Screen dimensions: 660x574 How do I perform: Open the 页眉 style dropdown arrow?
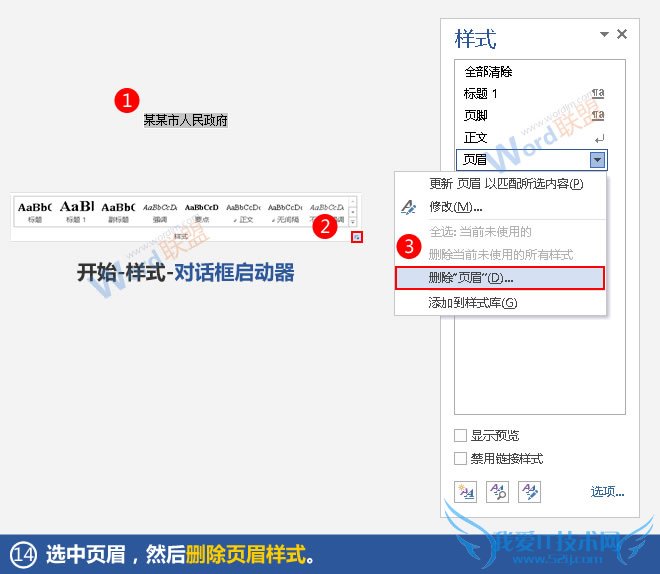[597, 160]
